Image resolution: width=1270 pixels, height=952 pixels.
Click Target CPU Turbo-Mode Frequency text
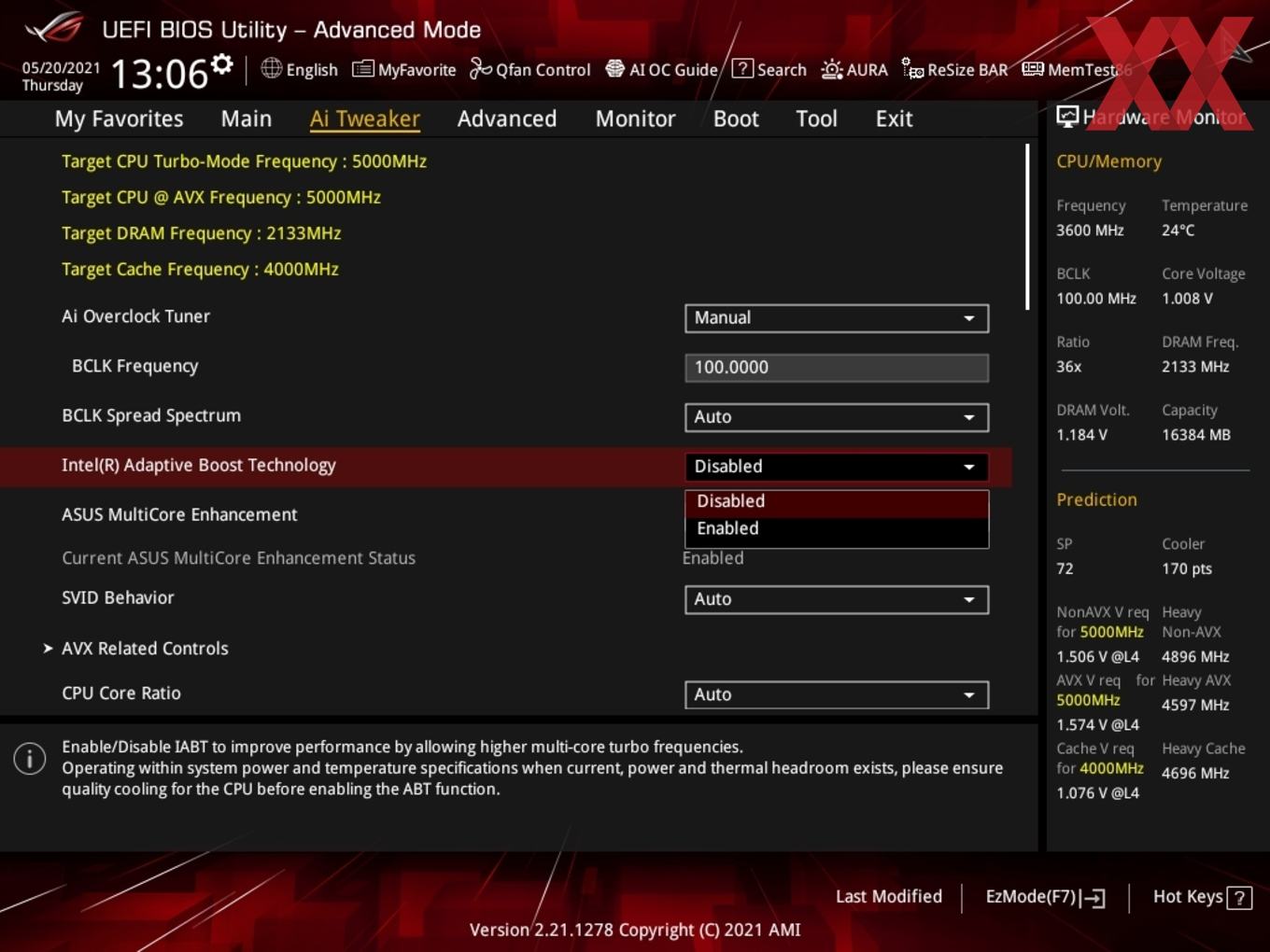[x=244, y=161]
